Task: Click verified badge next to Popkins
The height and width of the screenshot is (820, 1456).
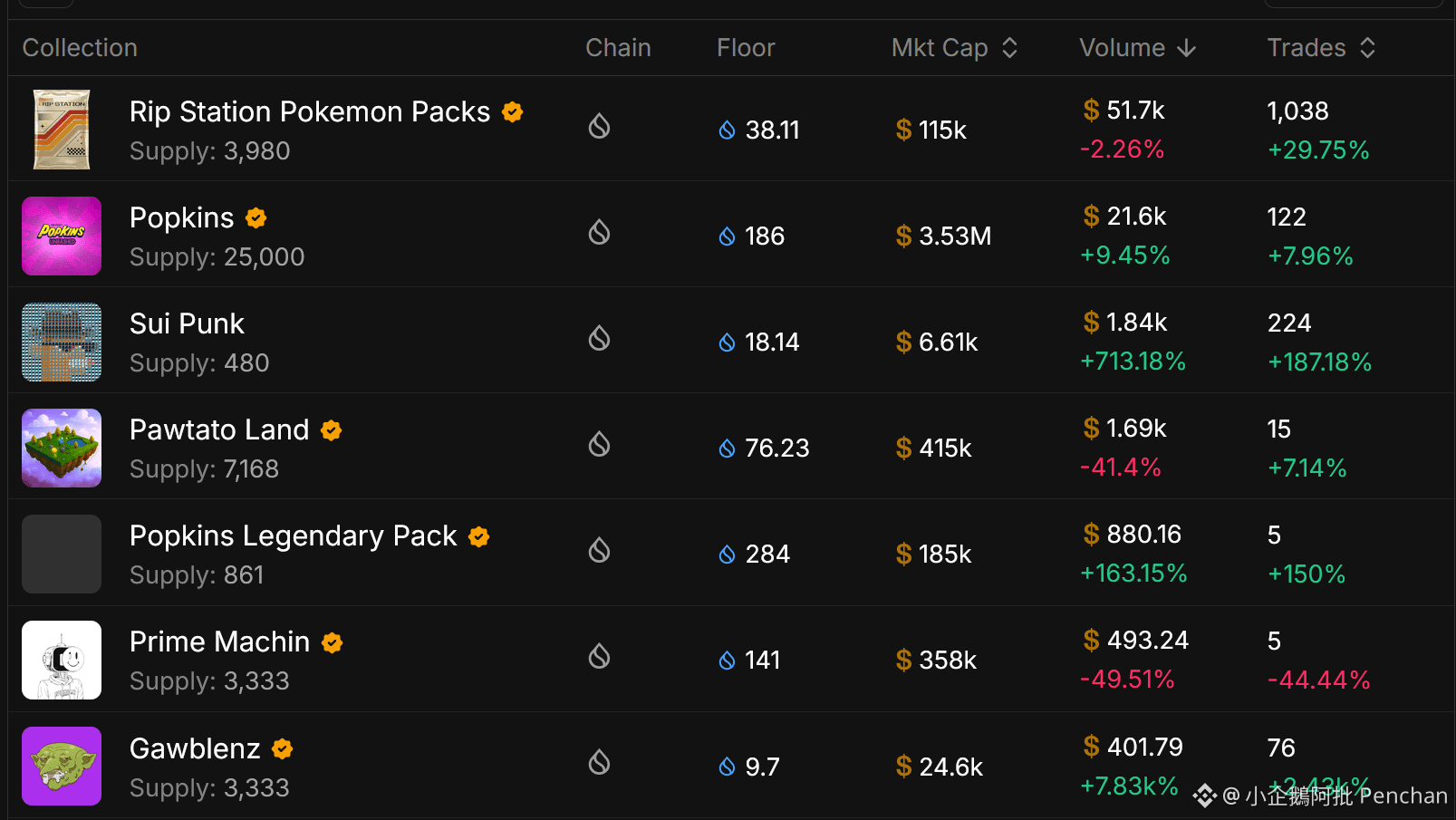Action: (256, 217)
